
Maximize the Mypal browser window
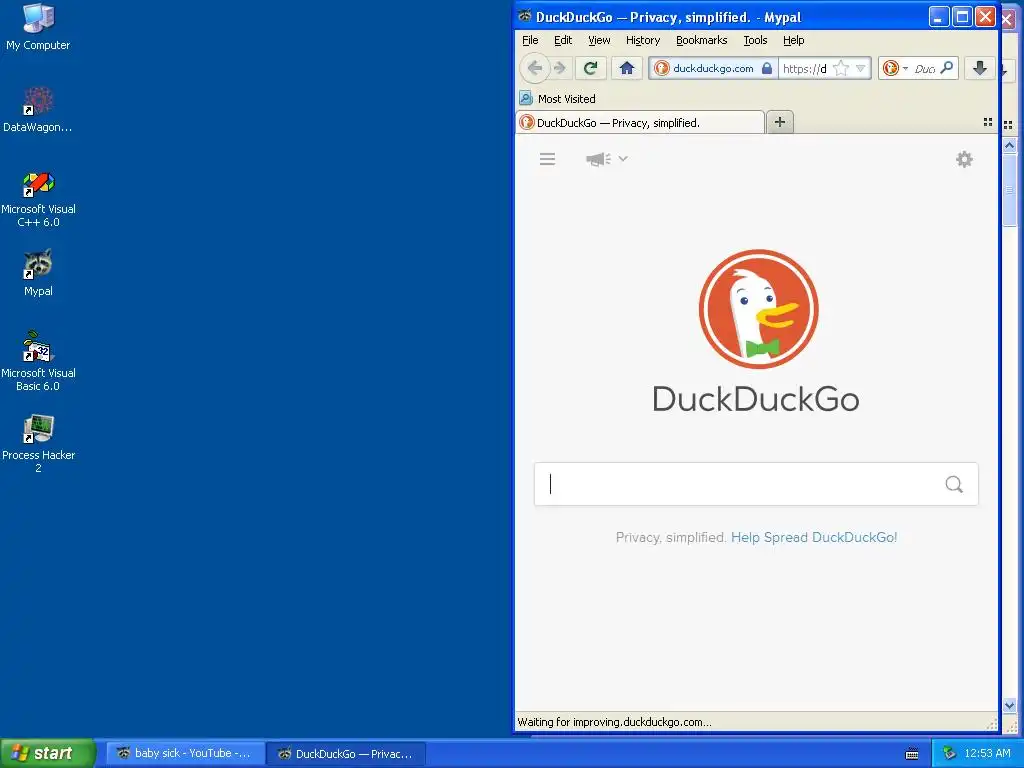click(962, 17)
